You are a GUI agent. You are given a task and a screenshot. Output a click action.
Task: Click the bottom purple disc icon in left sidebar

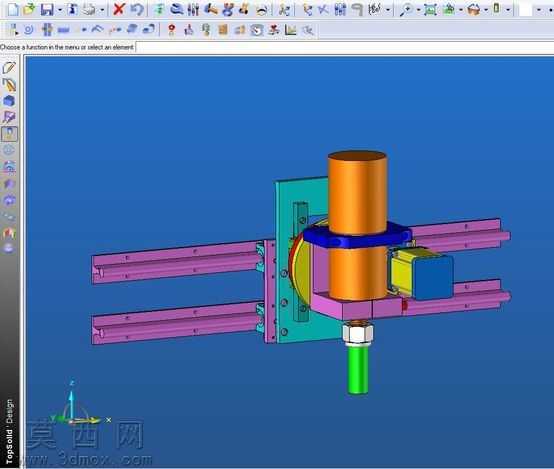(x=9, y=248)
